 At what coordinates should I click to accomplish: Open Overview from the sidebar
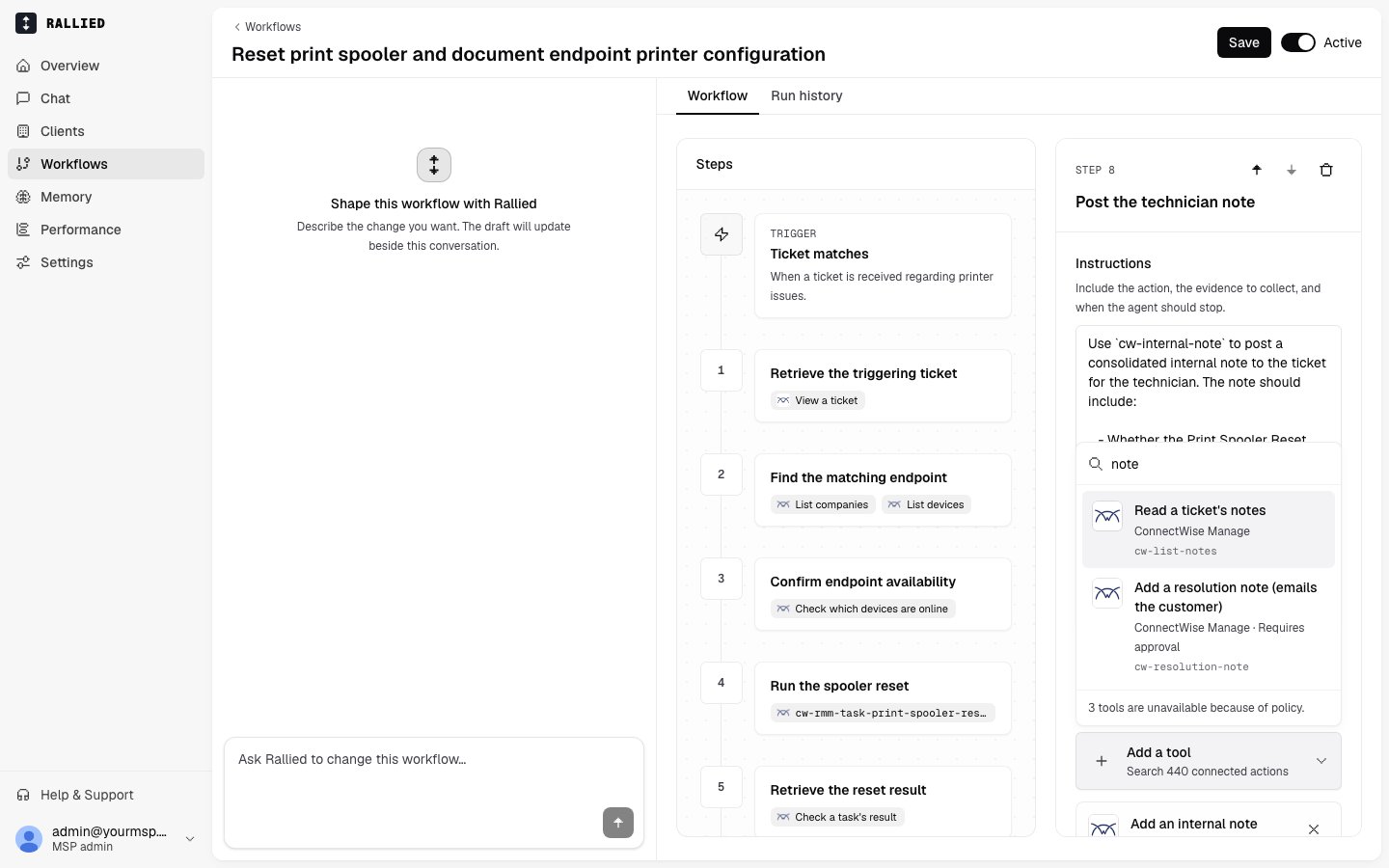(x=106, y=66)
